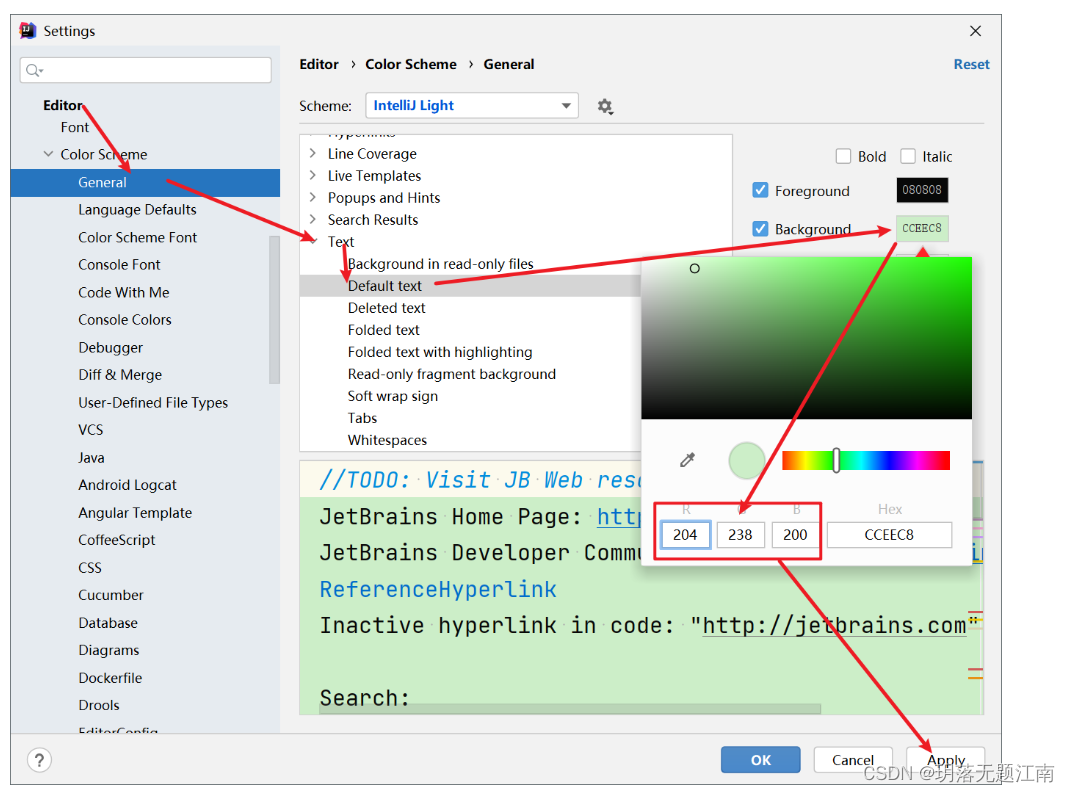The width and height of the screenshot is (1070, 792).
Task: Select the Folded text item
Action: [384, 330]
